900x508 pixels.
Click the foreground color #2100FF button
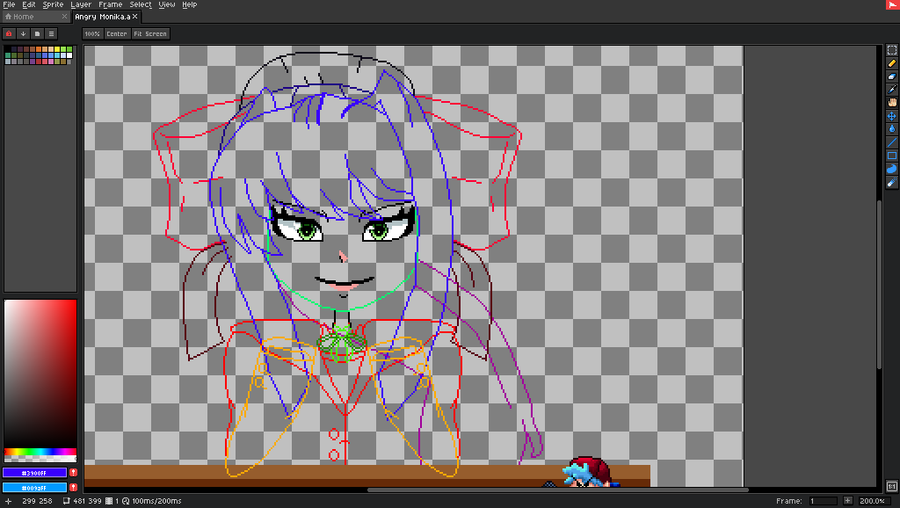(x=34, y=472)
